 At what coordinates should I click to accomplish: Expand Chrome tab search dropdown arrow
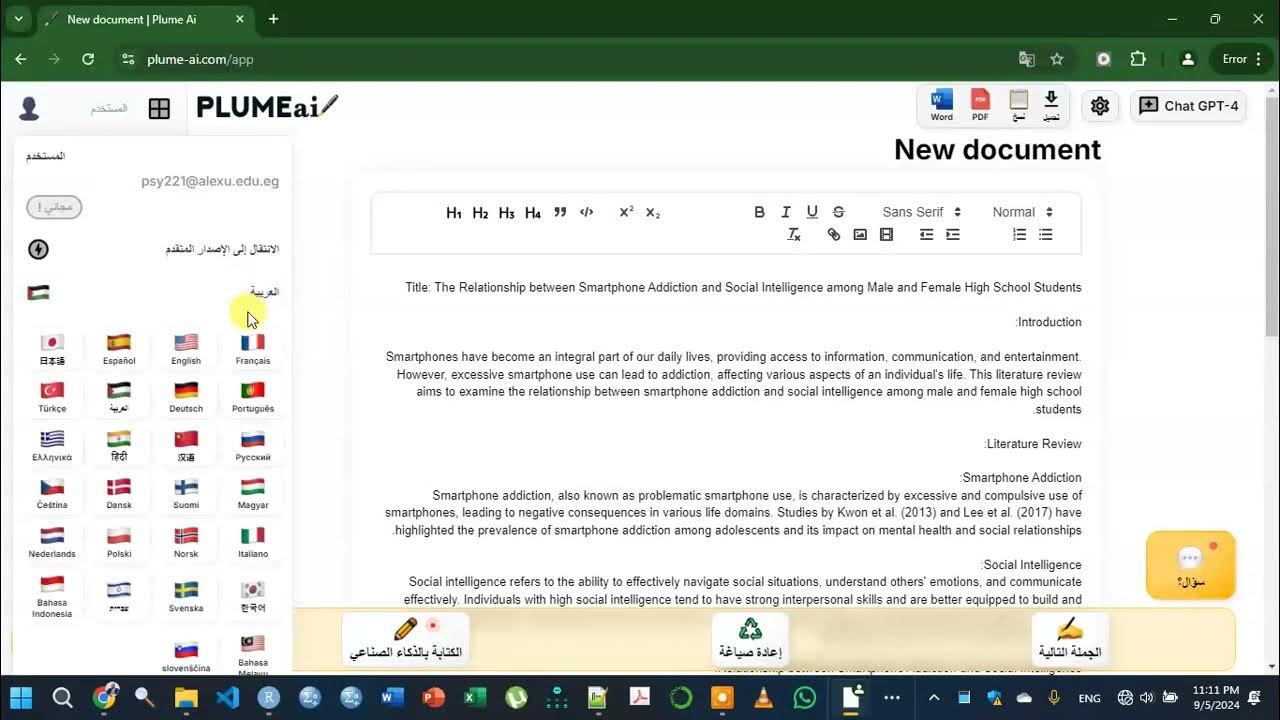(18, 19)
